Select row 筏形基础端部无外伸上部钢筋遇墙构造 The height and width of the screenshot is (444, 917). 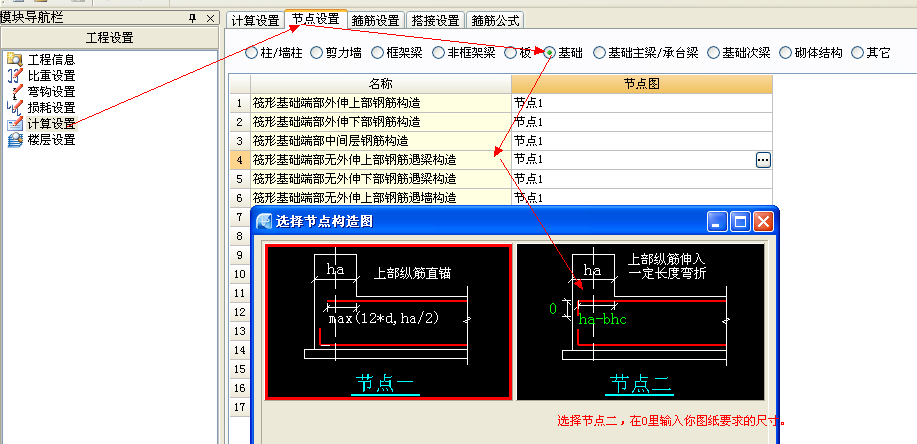point(381,197)
